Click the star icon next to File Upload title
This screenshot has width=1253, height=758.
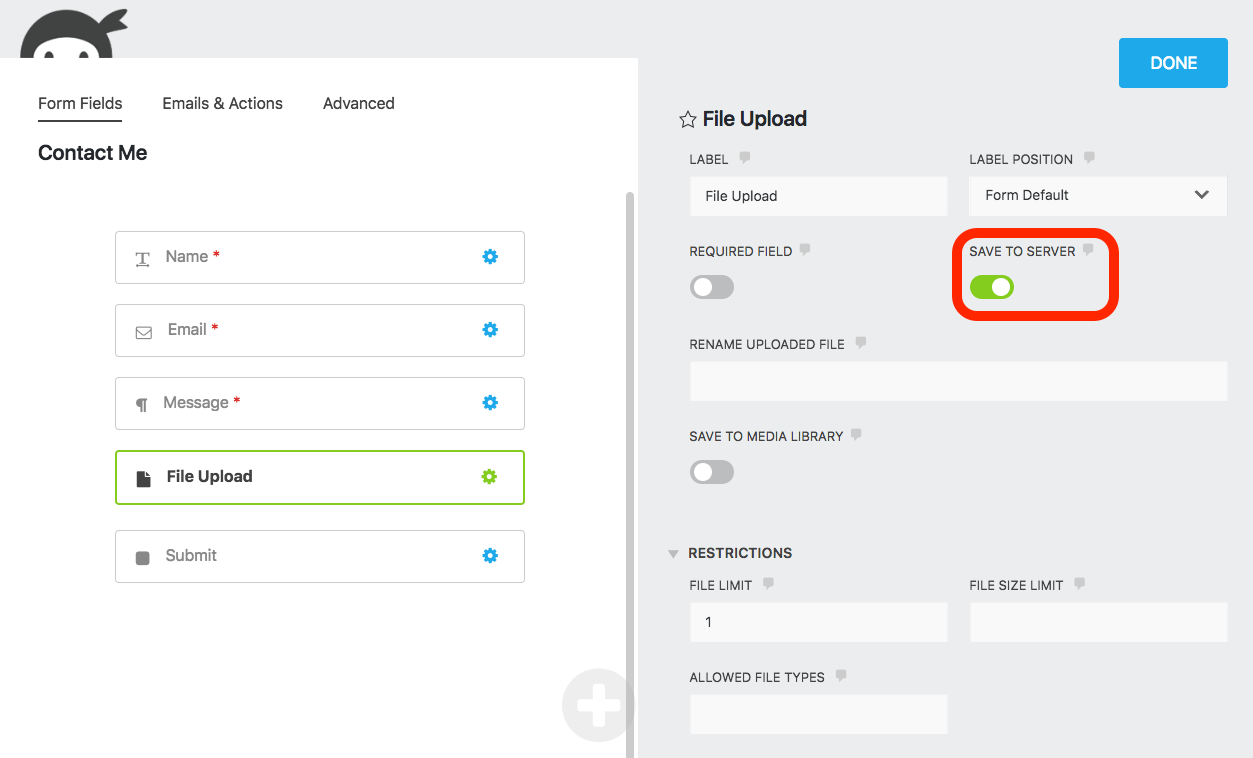687,119
